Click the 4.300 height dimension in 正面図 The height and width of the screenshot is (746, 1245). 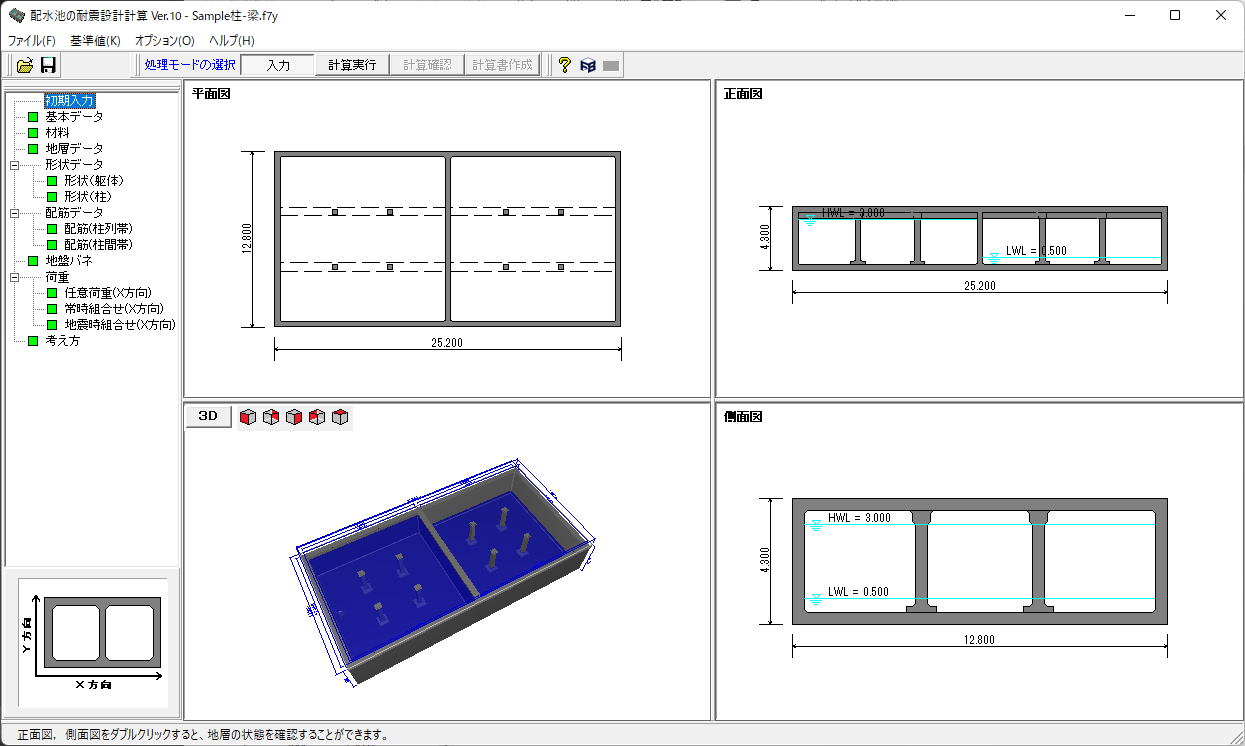pos(765,238)
